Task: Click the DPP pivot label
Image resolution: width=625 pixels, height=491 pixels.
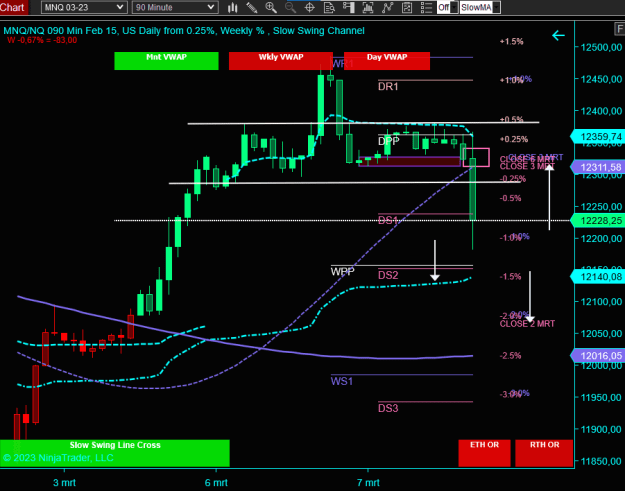Action: tap(389, 141)
